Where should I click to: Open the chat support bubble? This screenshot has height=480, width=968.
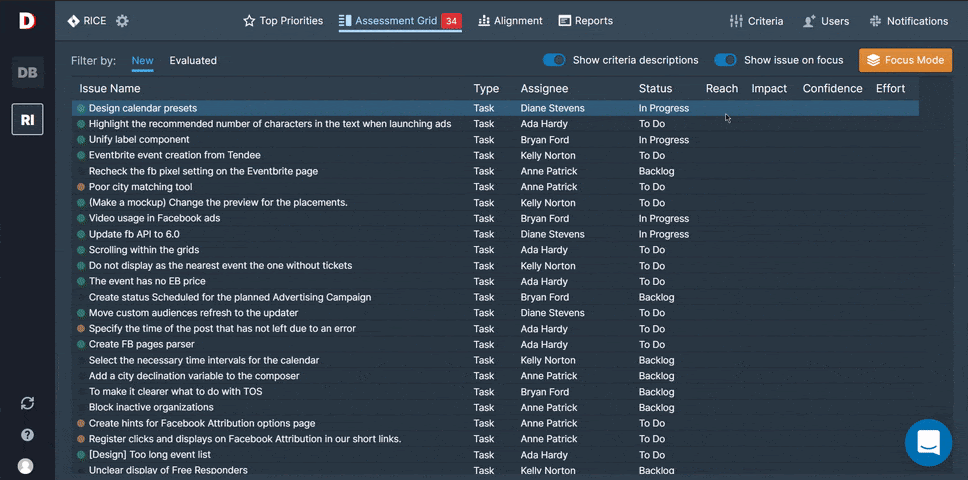click(x=928, y=442)
